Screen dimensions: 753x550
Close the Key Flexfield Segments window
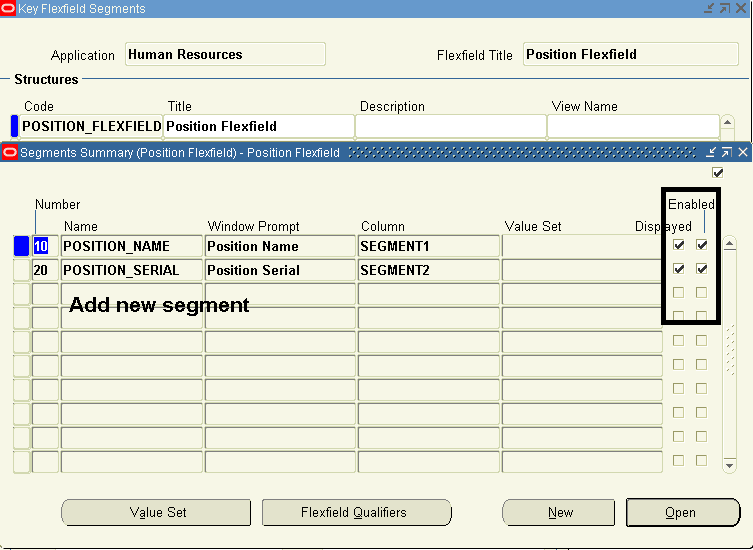(x=742, y=9)
